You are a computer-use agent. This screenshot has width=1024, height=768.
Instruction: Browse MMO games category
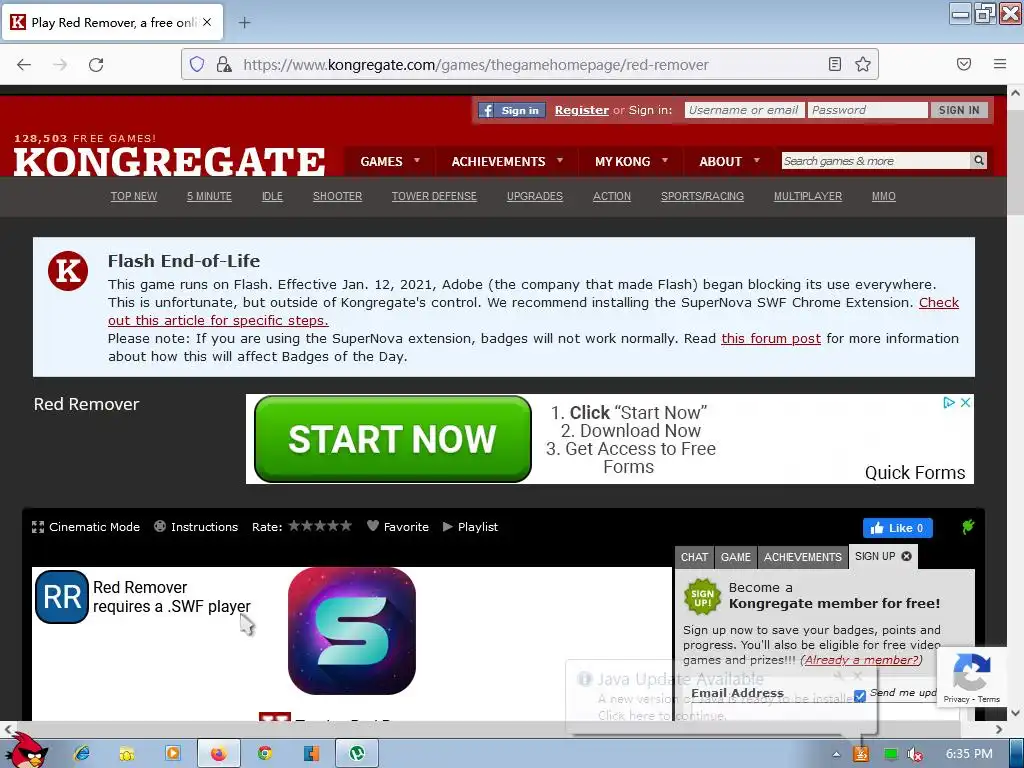pos(884,196)
